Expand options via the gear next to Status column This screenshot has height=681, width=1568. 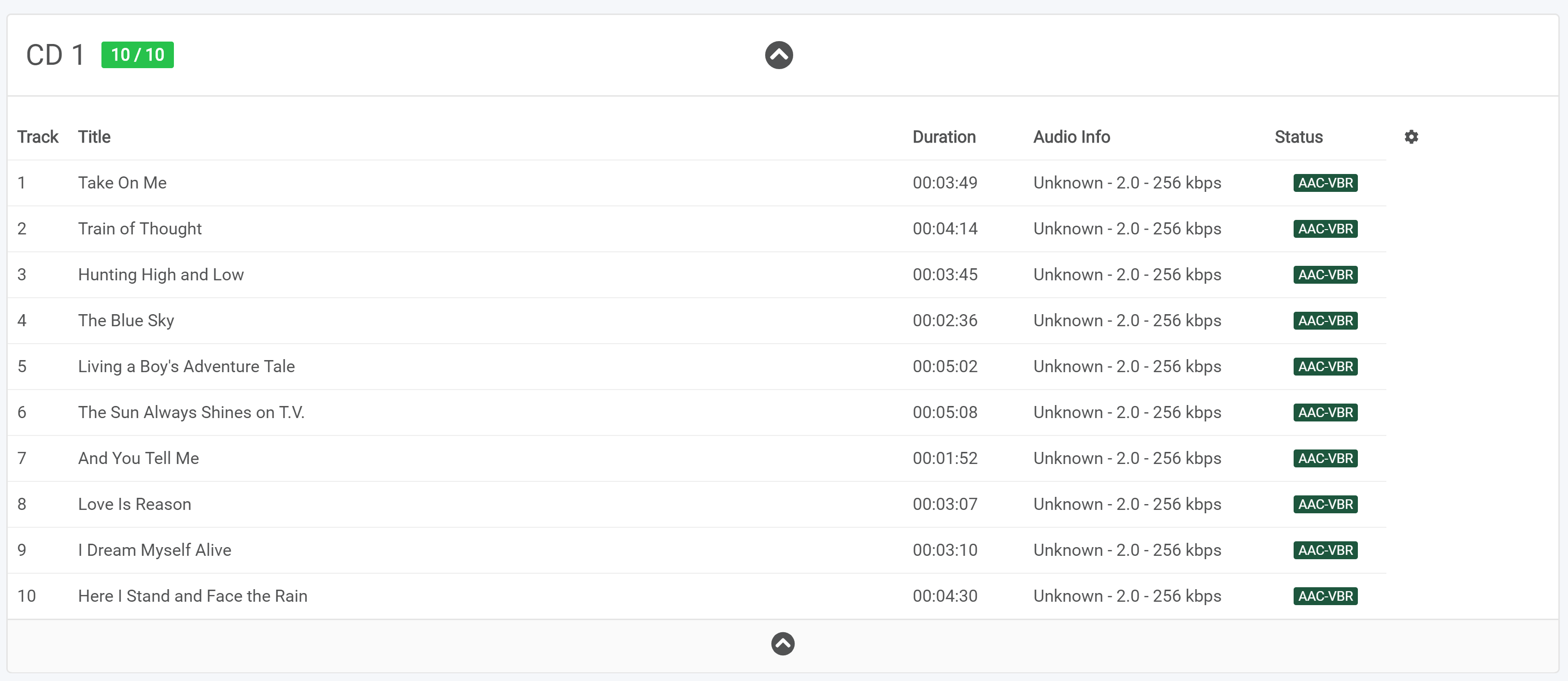(1411, 136)
